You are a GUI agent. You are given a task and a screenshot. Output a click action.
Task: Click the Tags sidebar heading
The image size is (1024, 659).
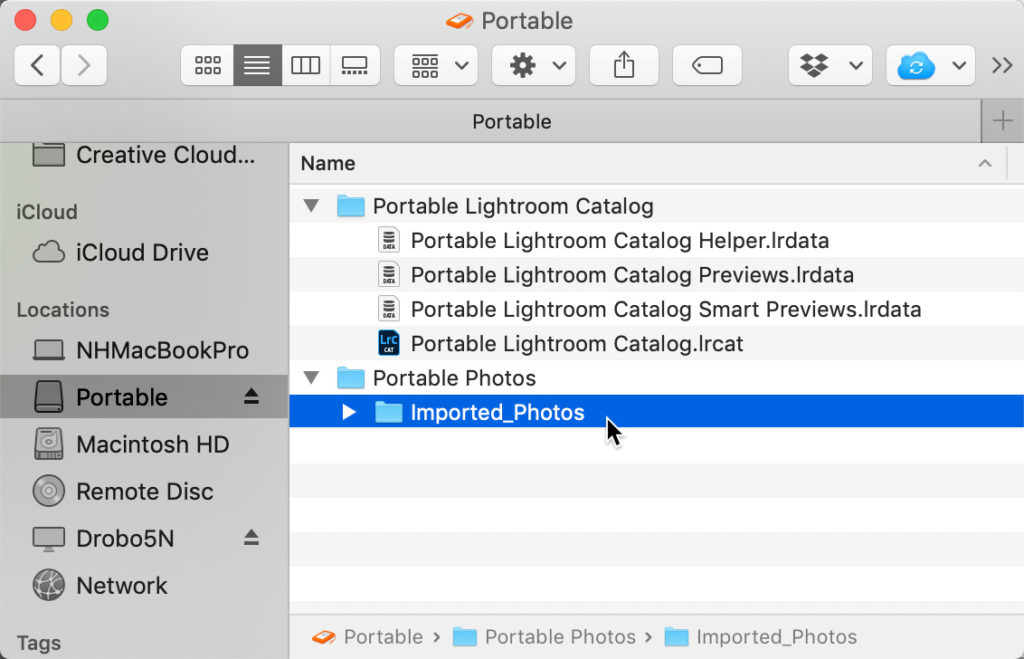[39, 643]
